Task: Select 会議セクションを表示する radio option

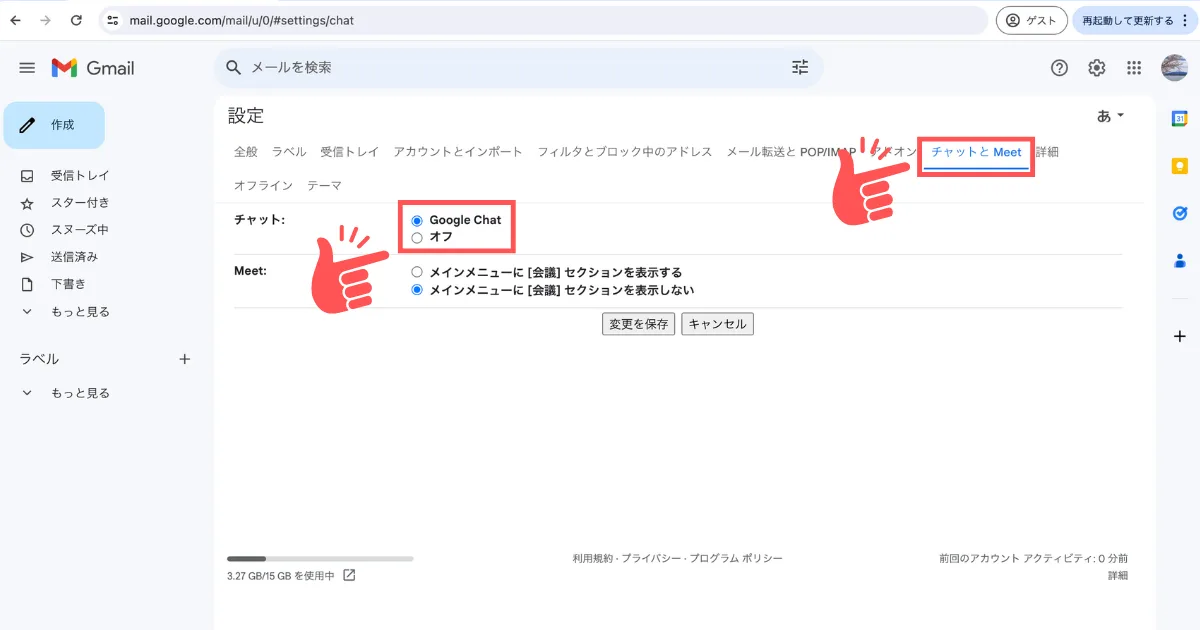Action: tap(417, 272)
